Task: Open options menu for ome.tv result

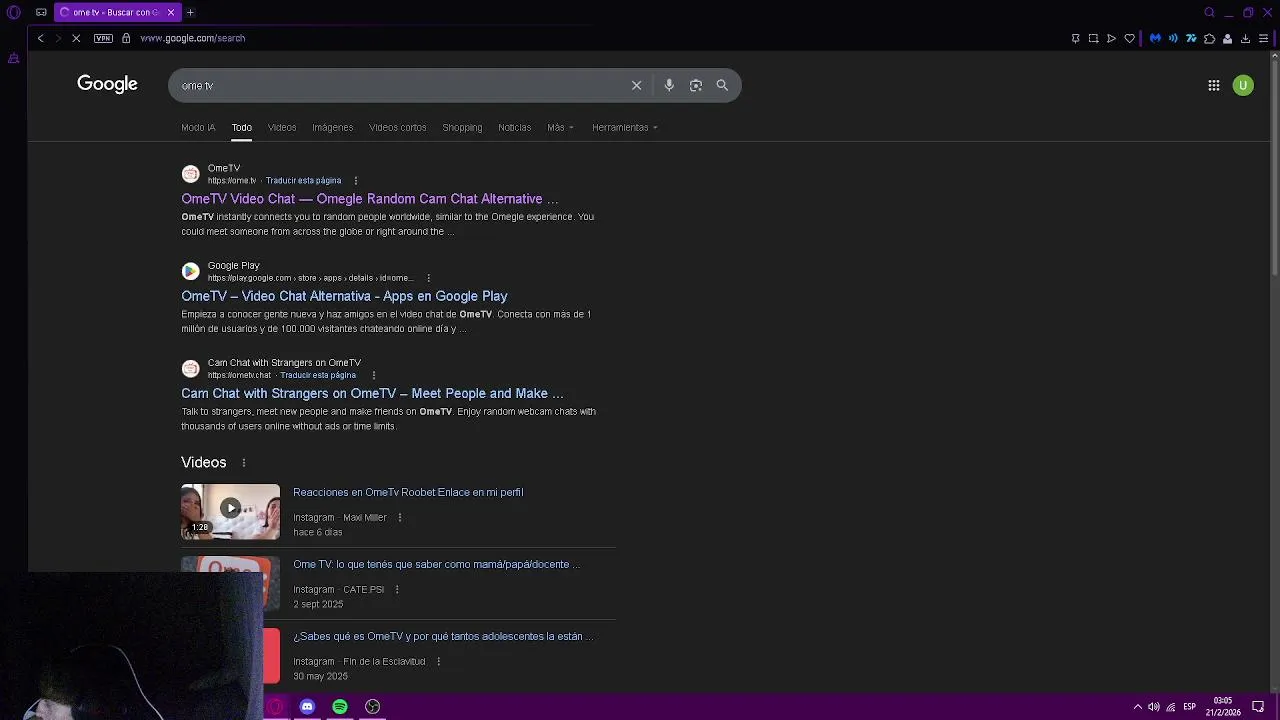Action: (356, 181)
